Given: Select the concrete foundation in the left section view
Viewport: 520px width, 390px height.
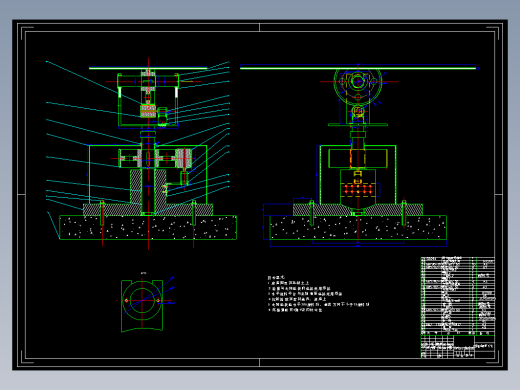Looking at the screenshot, I should [148, 227].
